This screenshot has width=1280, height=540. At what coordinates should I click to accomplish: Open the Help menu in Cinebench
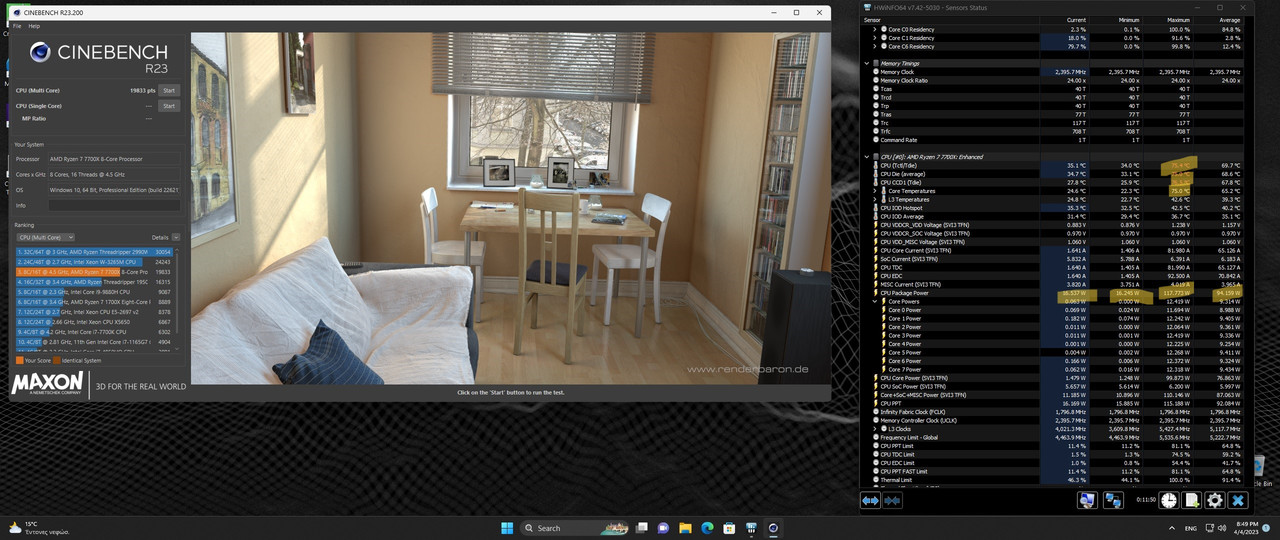click(34, 26)
